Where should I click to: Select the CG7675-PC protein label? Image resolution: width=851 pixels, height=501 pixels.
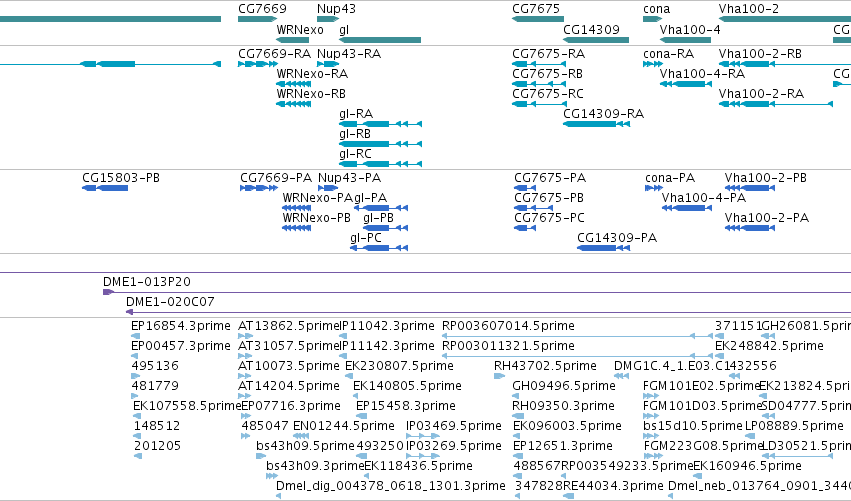point(549,218)
